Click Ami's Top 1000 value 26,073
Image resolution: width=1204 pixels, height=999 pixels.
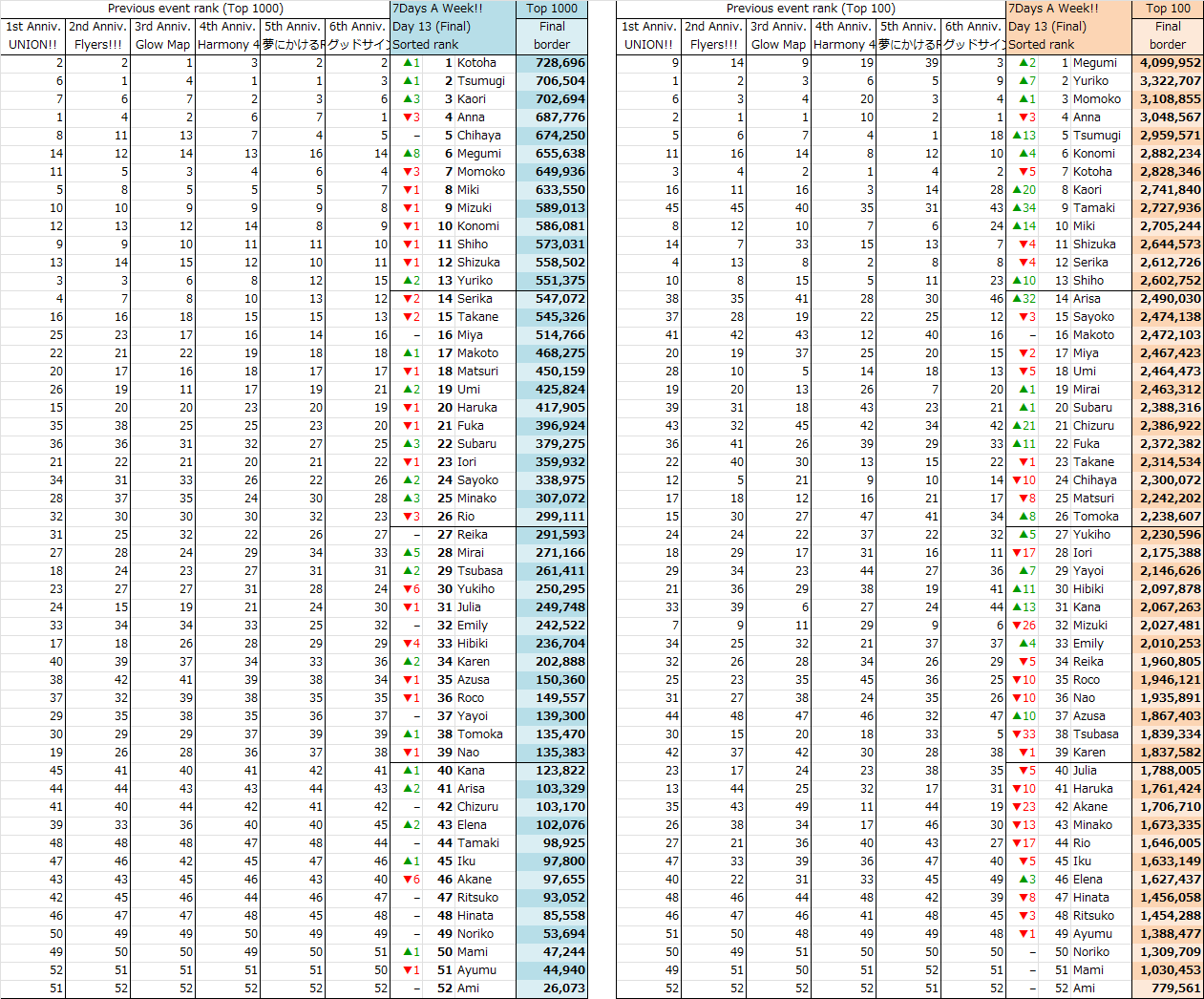(x=552, y=988)
